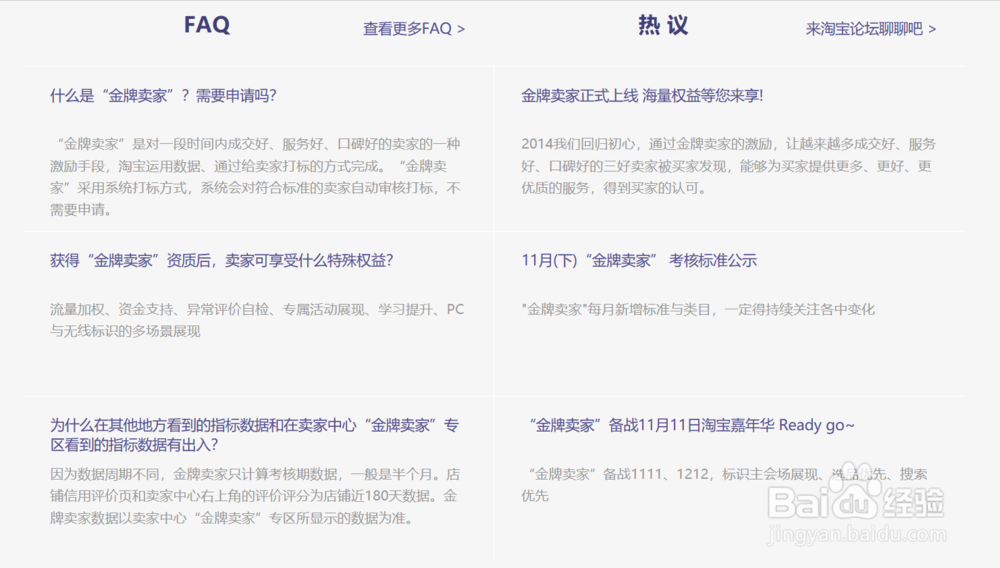The height and width of the screenshot is (568, 1000).
Task: Open the 来淘宝论坛聊聊吧 link
Action: (x=871, y=29)
